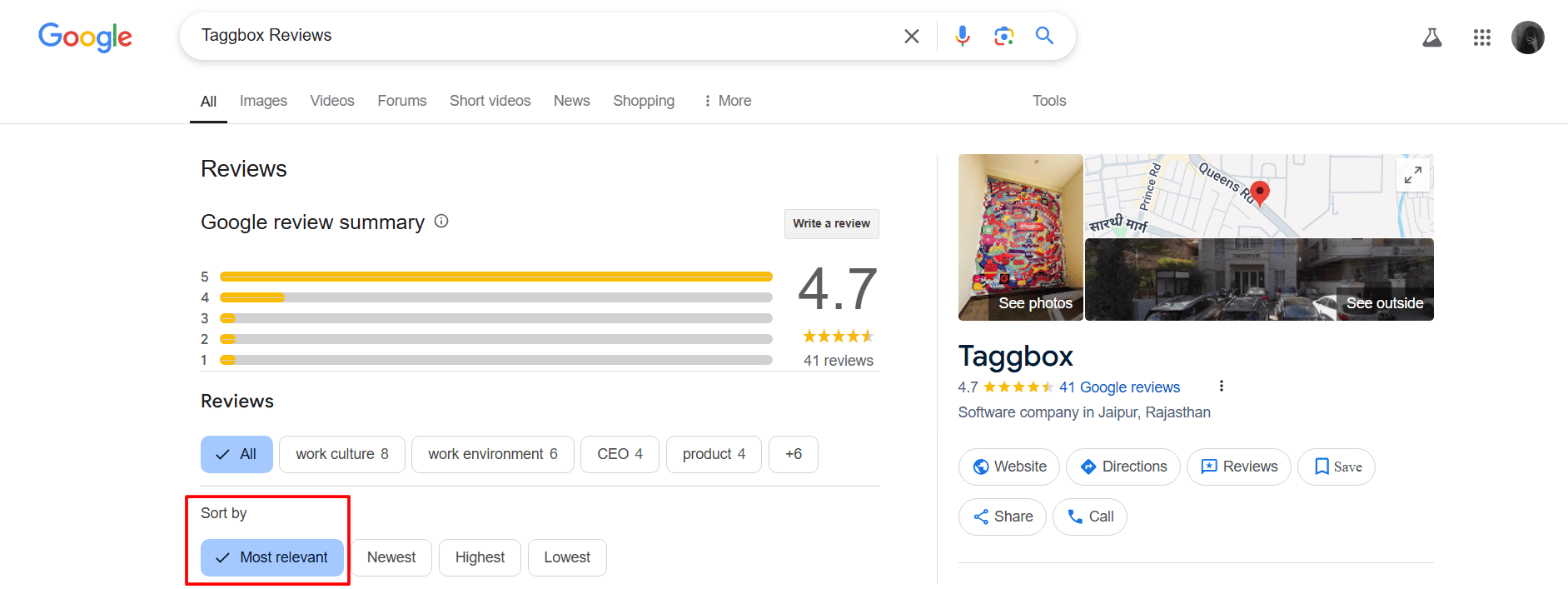Click the 5-star rating bar
The width and height of the screenshot is (1568, 589).
[495, 277]
